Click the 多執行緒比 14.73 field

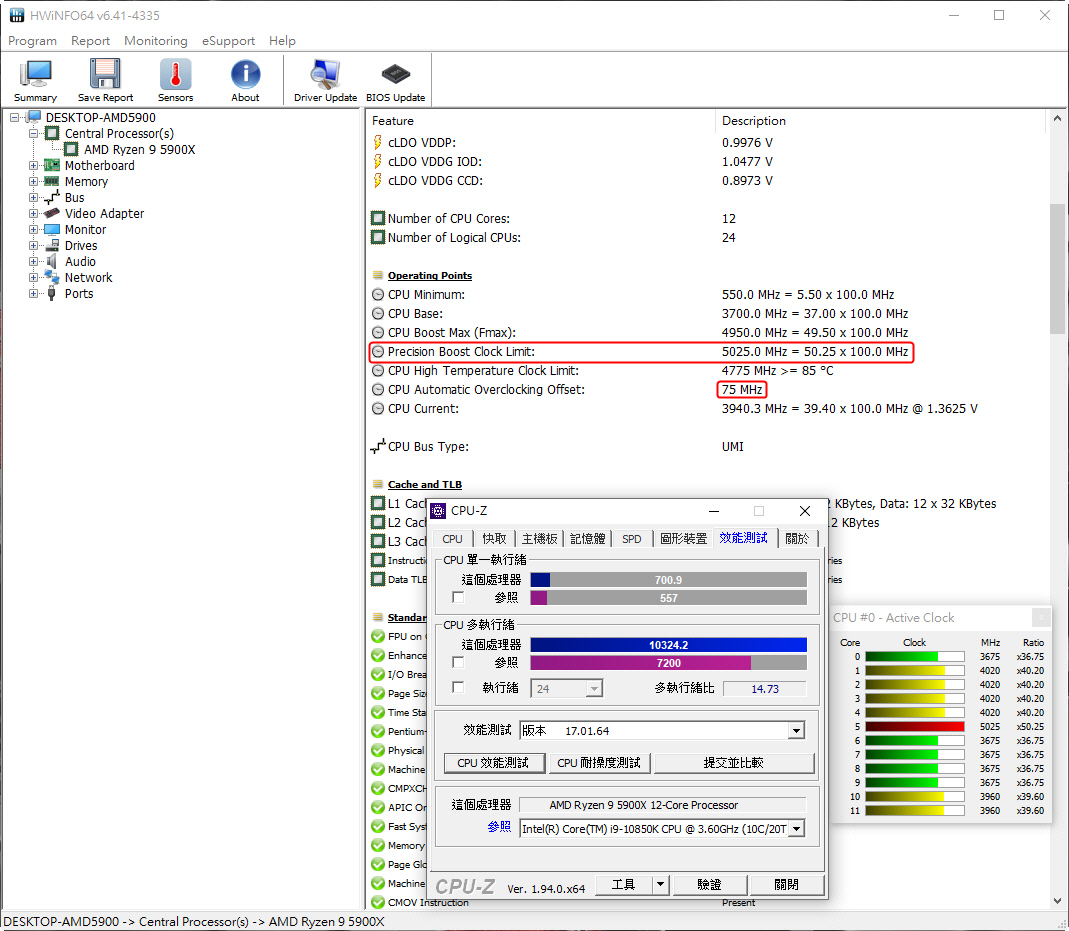764,688
